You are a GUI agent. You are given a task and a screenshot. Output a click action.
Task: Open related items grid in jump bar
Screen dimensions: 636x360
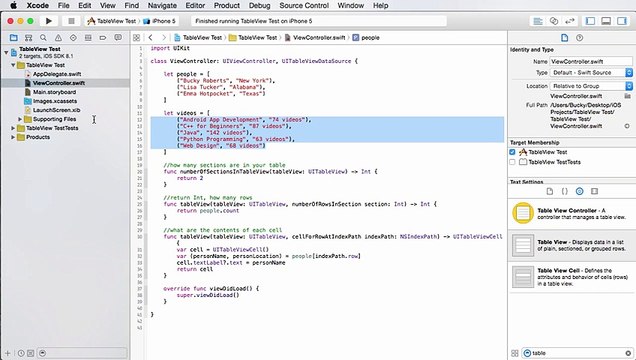click(x=137, y=38)
